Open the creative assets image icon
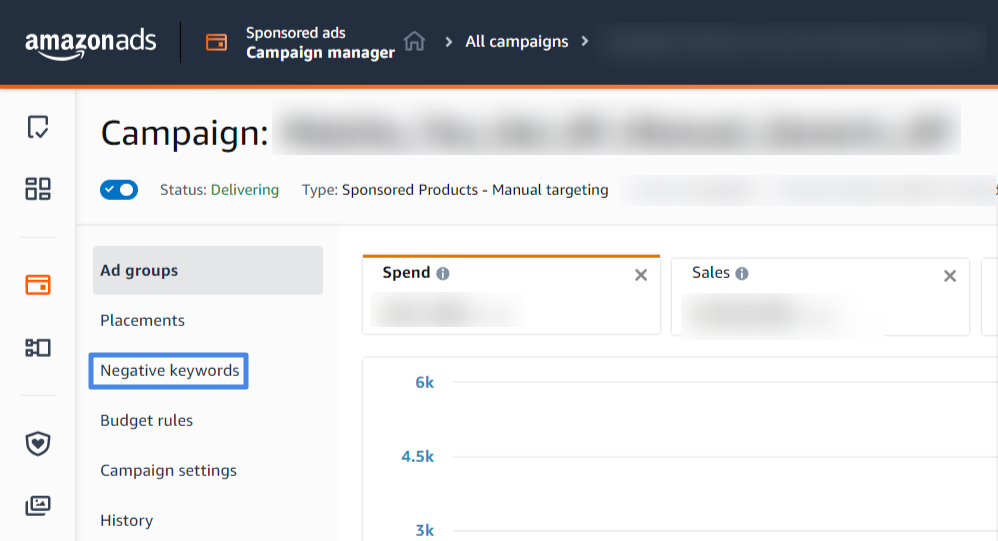 click(38, 506)
